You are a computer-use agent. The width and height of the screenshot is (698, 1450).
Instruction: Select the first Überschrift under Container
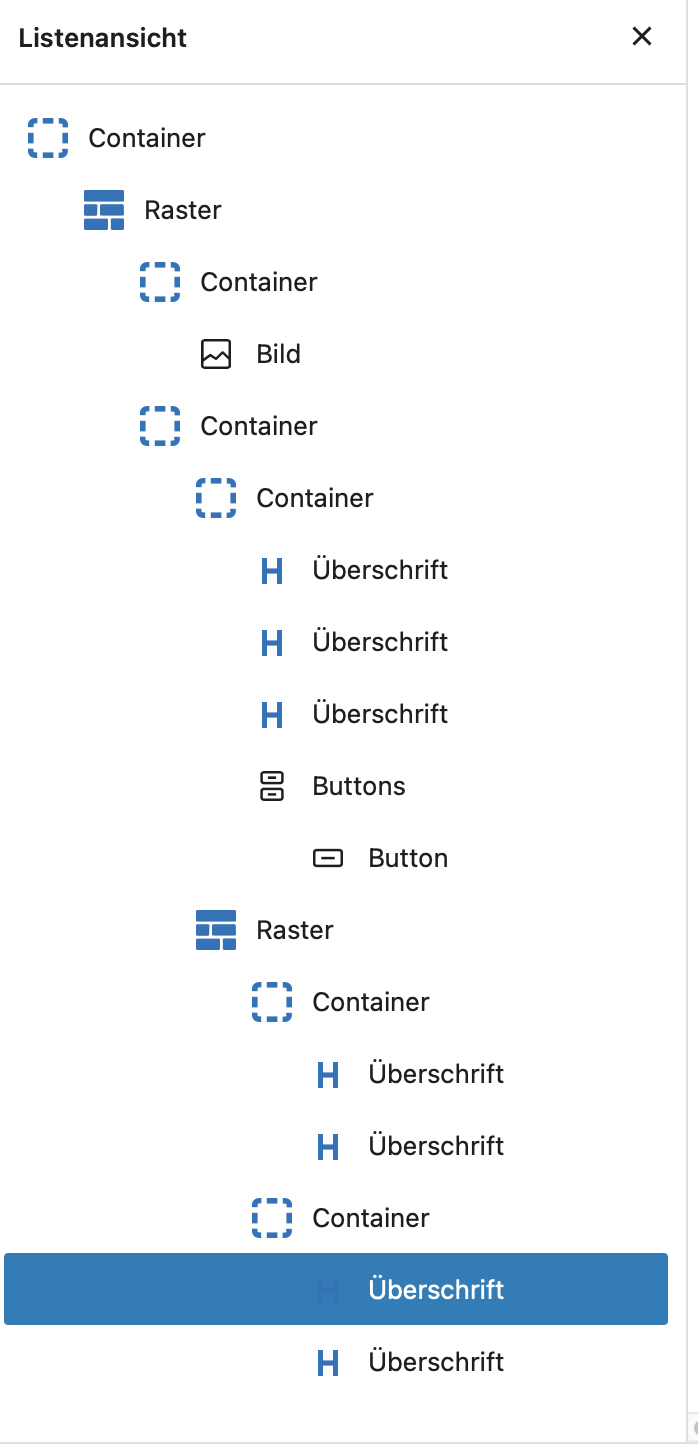(x=380, y=570)
